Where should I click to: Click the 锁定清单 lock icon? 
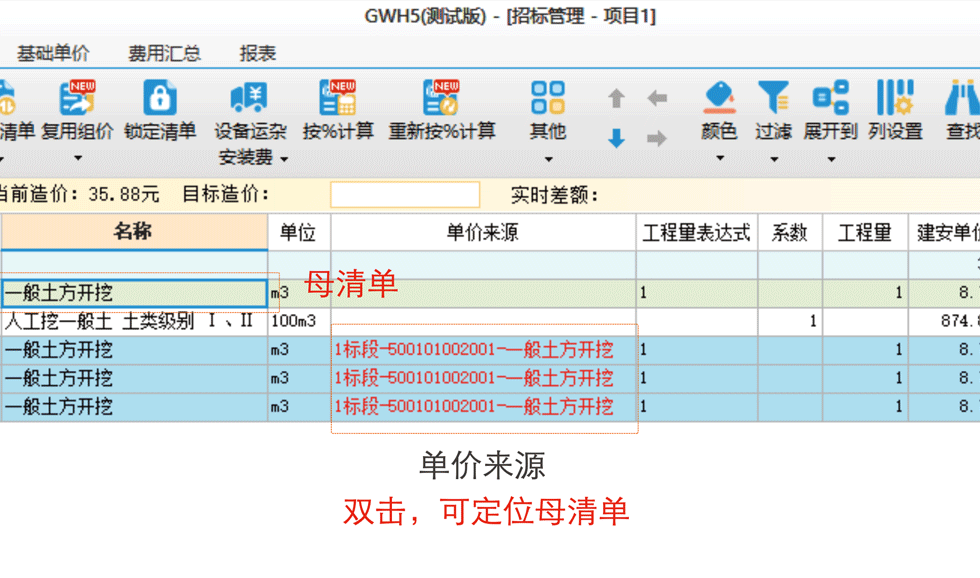point(160,98)
